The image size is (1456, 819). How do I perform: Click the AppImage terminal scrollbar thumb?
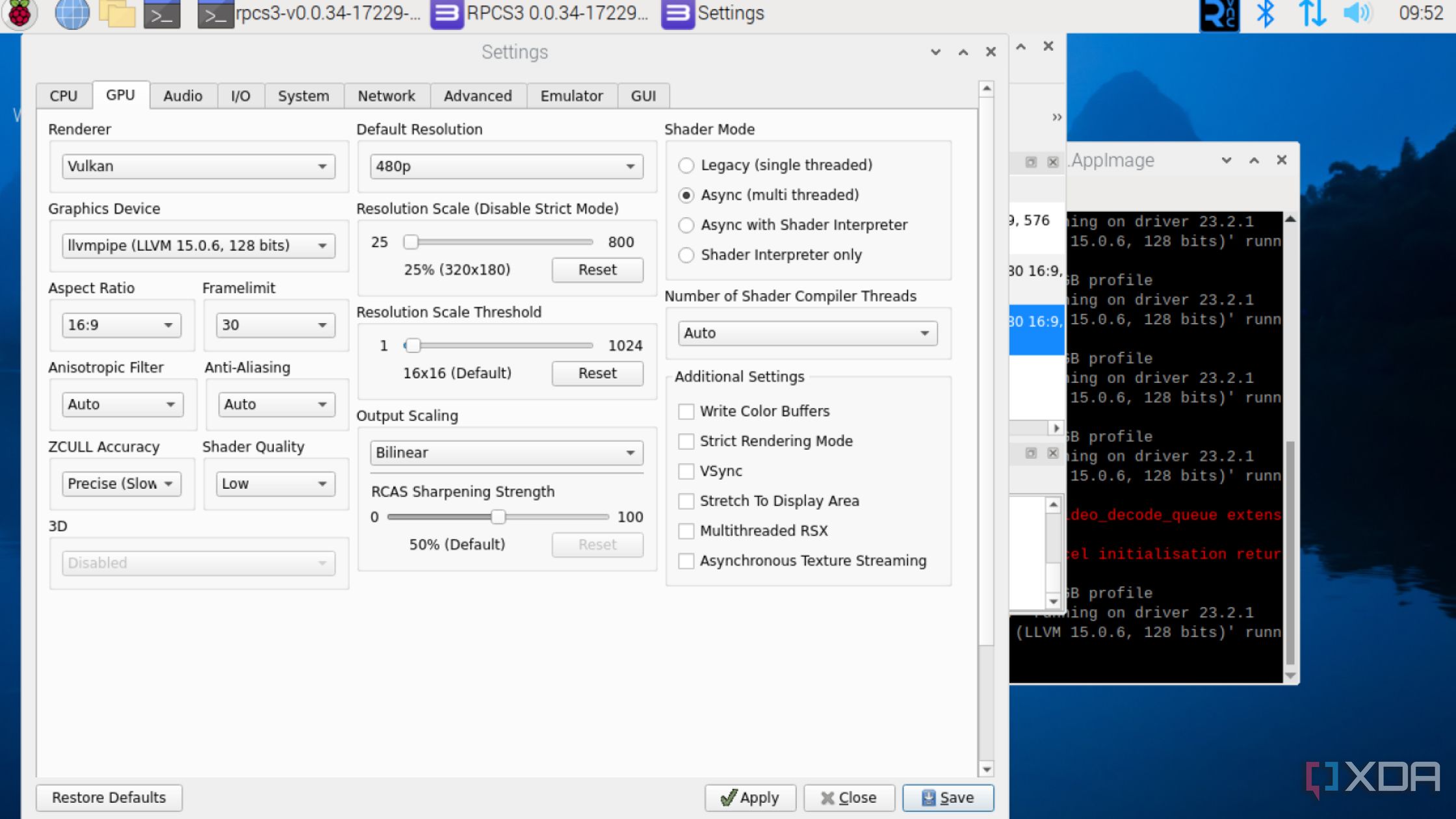pyautogui.click(x=1290, y=552)
